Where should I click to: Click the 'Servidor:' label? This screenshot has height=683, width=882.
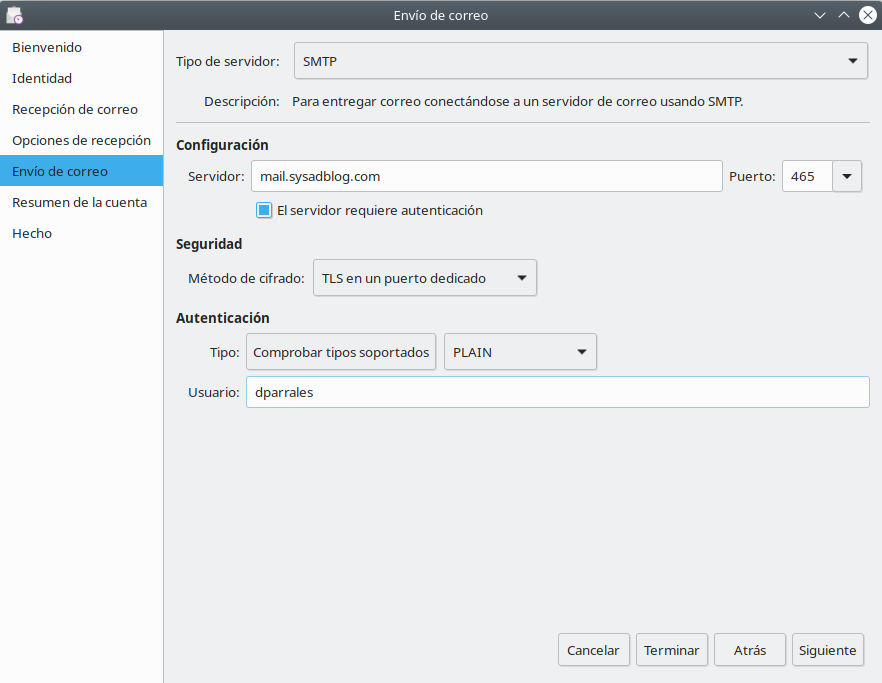[216, 177]
